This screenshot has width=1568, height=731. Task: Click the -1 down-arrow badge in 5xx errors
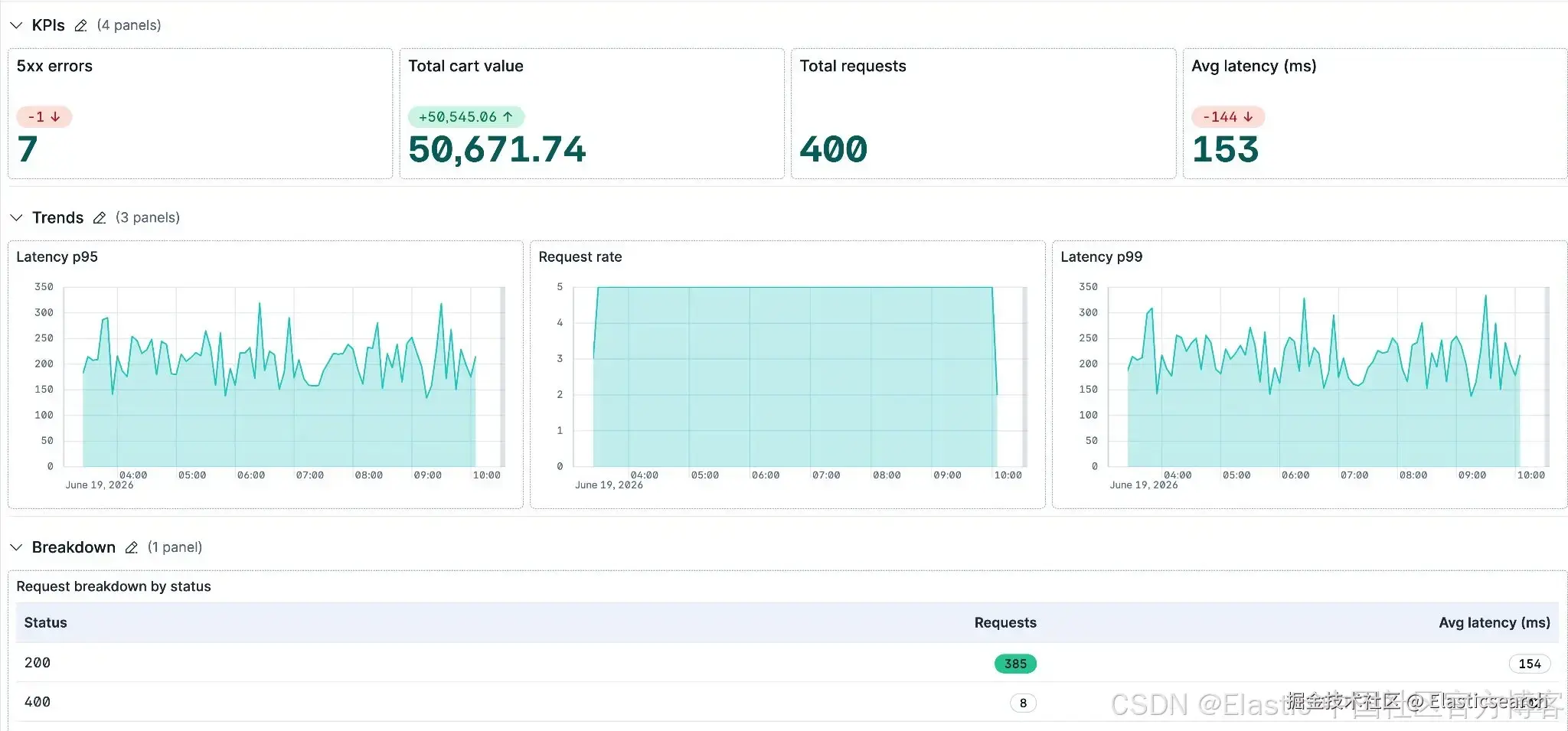(44, 117)
